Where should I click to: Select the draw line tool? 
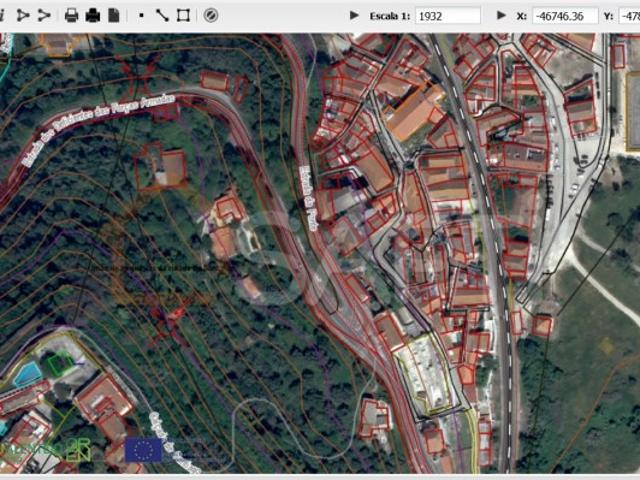coord(162,15)
